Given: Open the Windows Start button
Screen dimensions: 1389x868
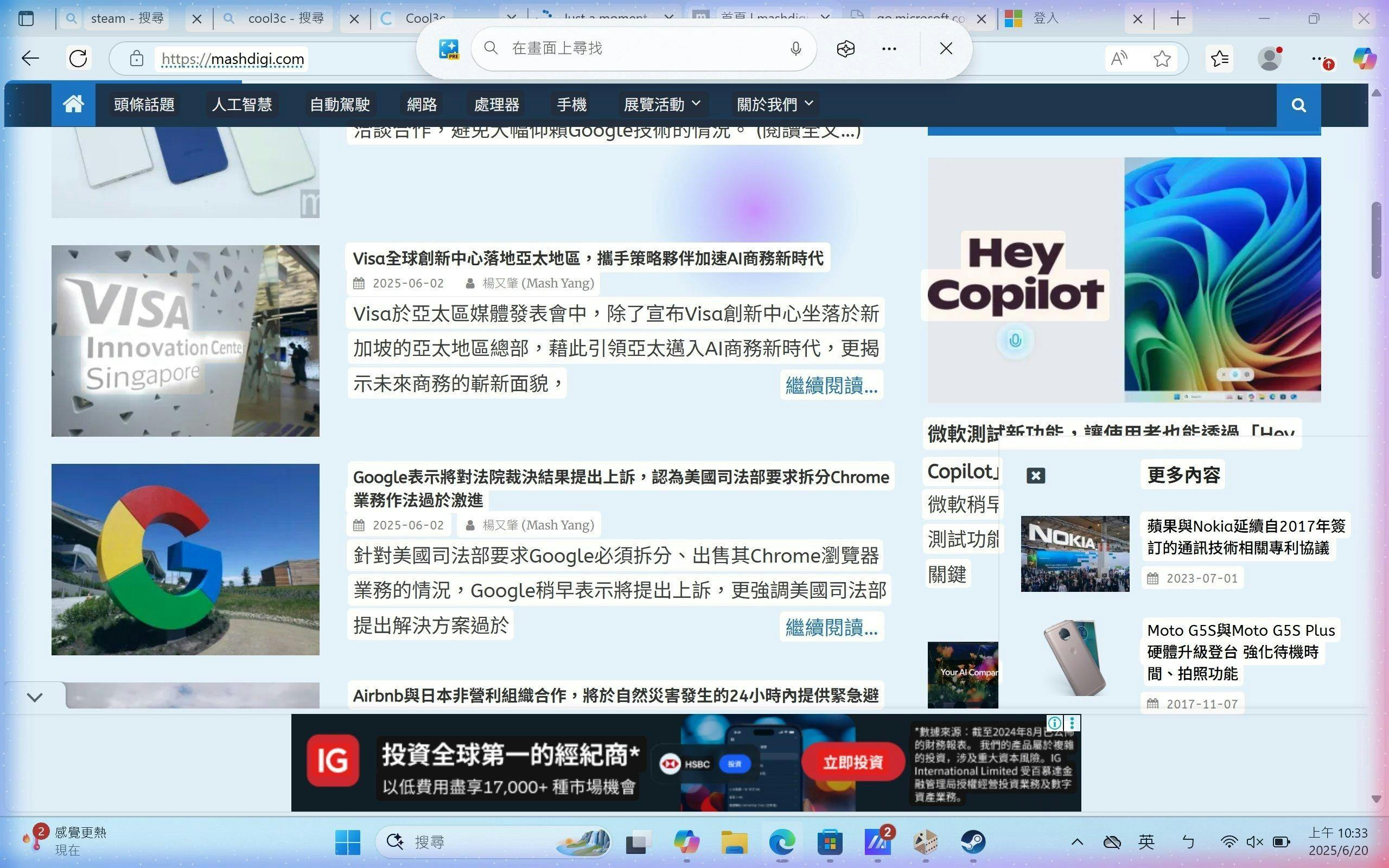Looking at the screenshot, I should (x=347, y=842).
